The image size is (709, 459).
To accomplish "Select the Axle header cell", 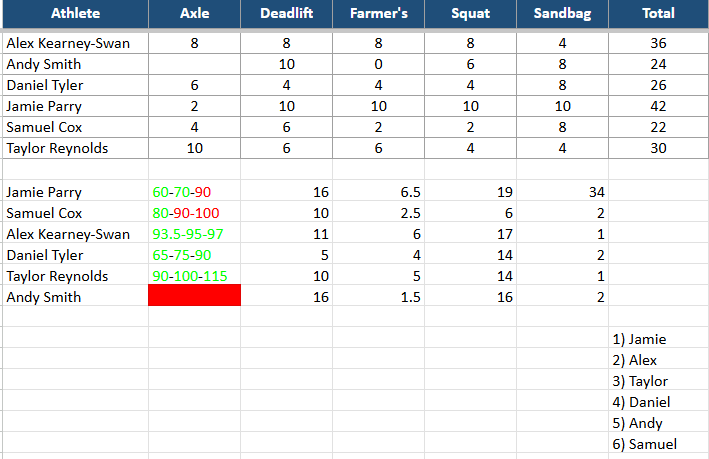I will tap(194, 14).
